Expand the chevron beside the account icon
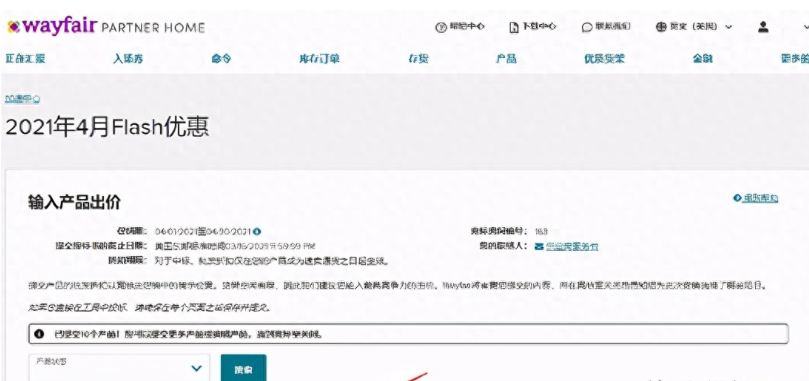The width and height of the screenshot is (809, 381). coord(805,27)
